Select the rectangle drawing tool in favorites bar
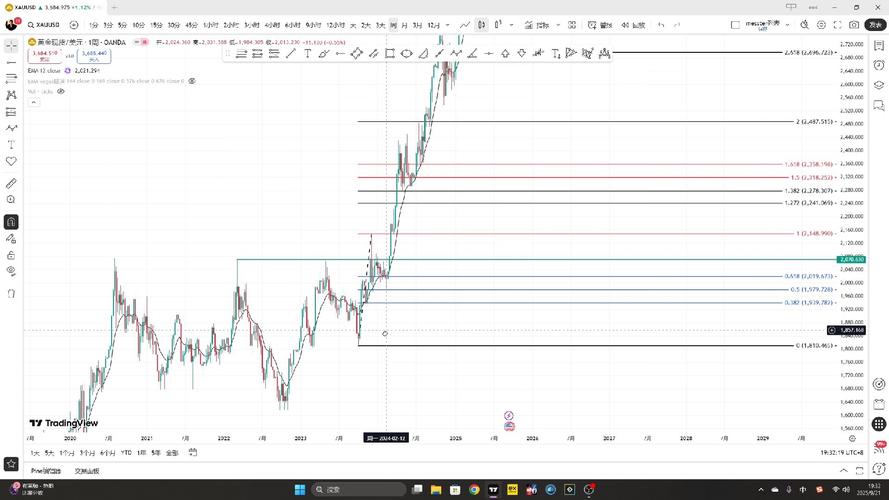The image size is (889, 500). pyautogui.click(x=390, y=53)
